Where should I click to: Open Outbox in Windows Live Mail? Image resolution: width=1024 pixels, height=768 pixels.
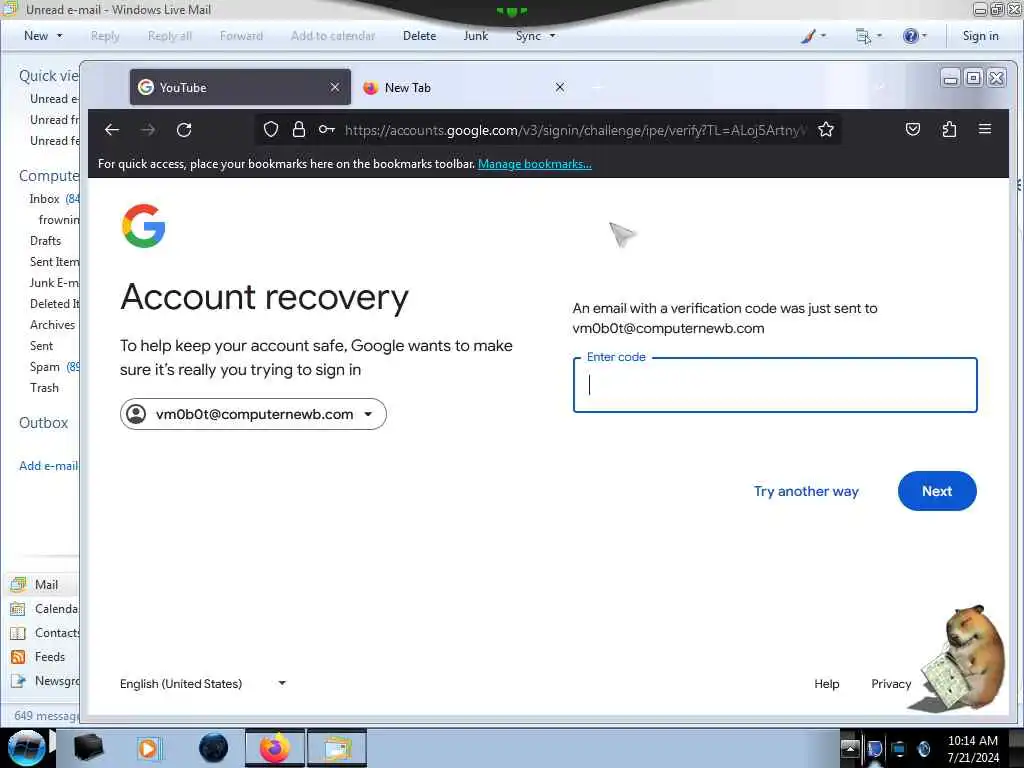pos(43,423)
